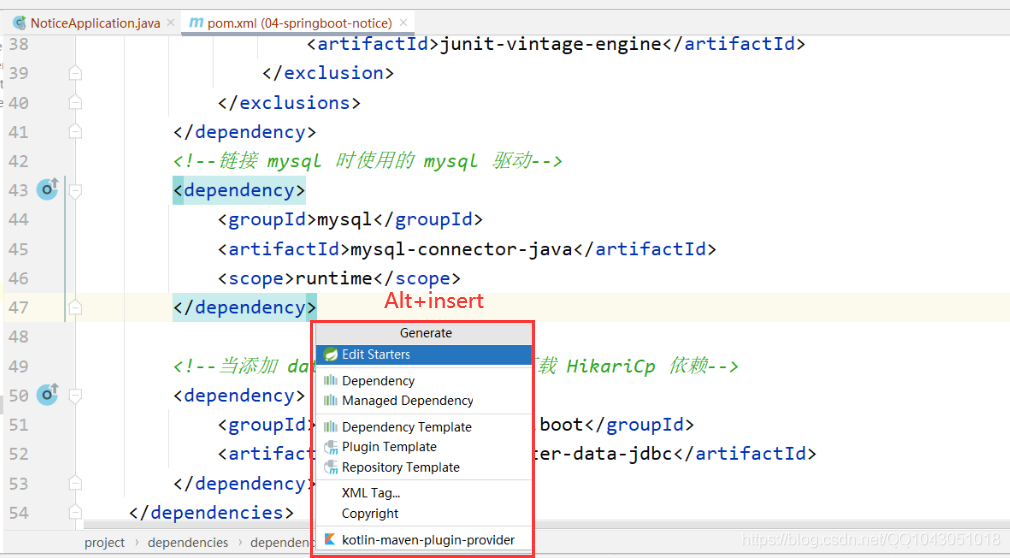The width and height of the screenshot is (1010, 558).
Task: Select Dependency Template entry
Action: [x=424, y=427]
